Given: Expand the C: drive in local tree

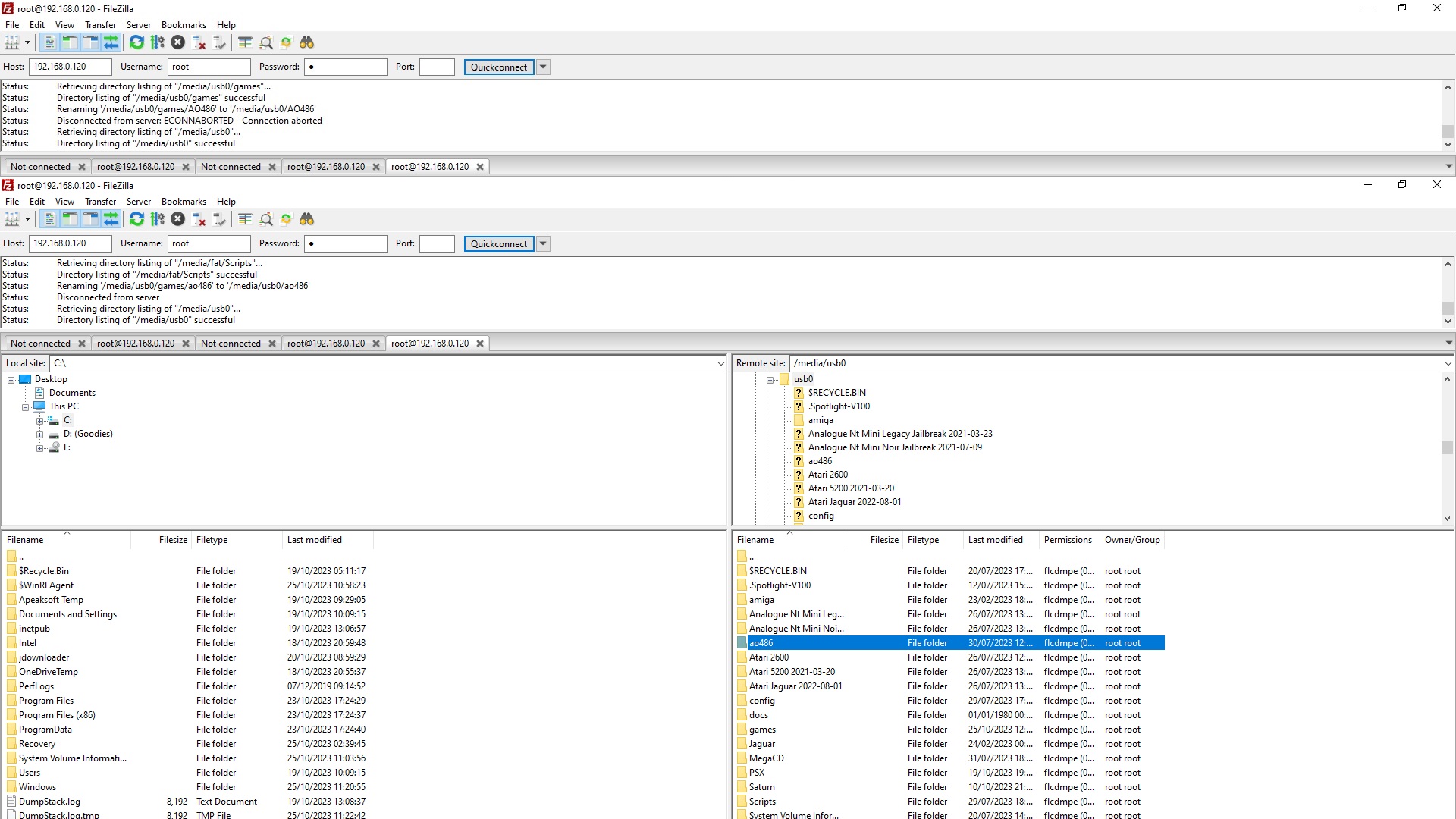Looking at the screenshot, I should coord(39,421).
